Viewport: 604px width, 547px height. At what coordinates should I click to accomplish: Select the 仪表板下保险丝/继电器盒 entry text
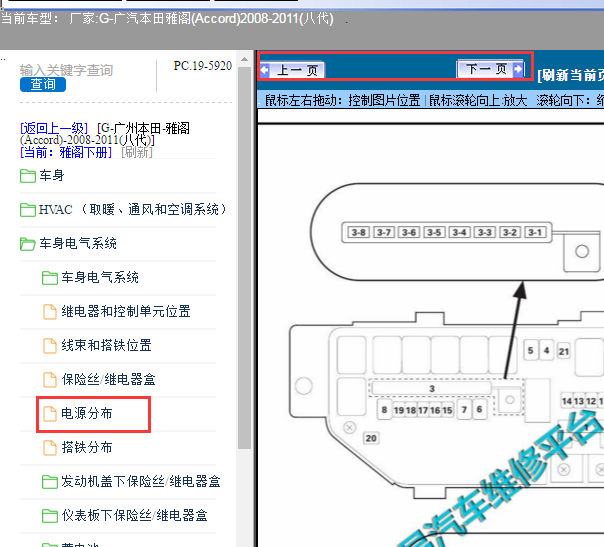134,515
